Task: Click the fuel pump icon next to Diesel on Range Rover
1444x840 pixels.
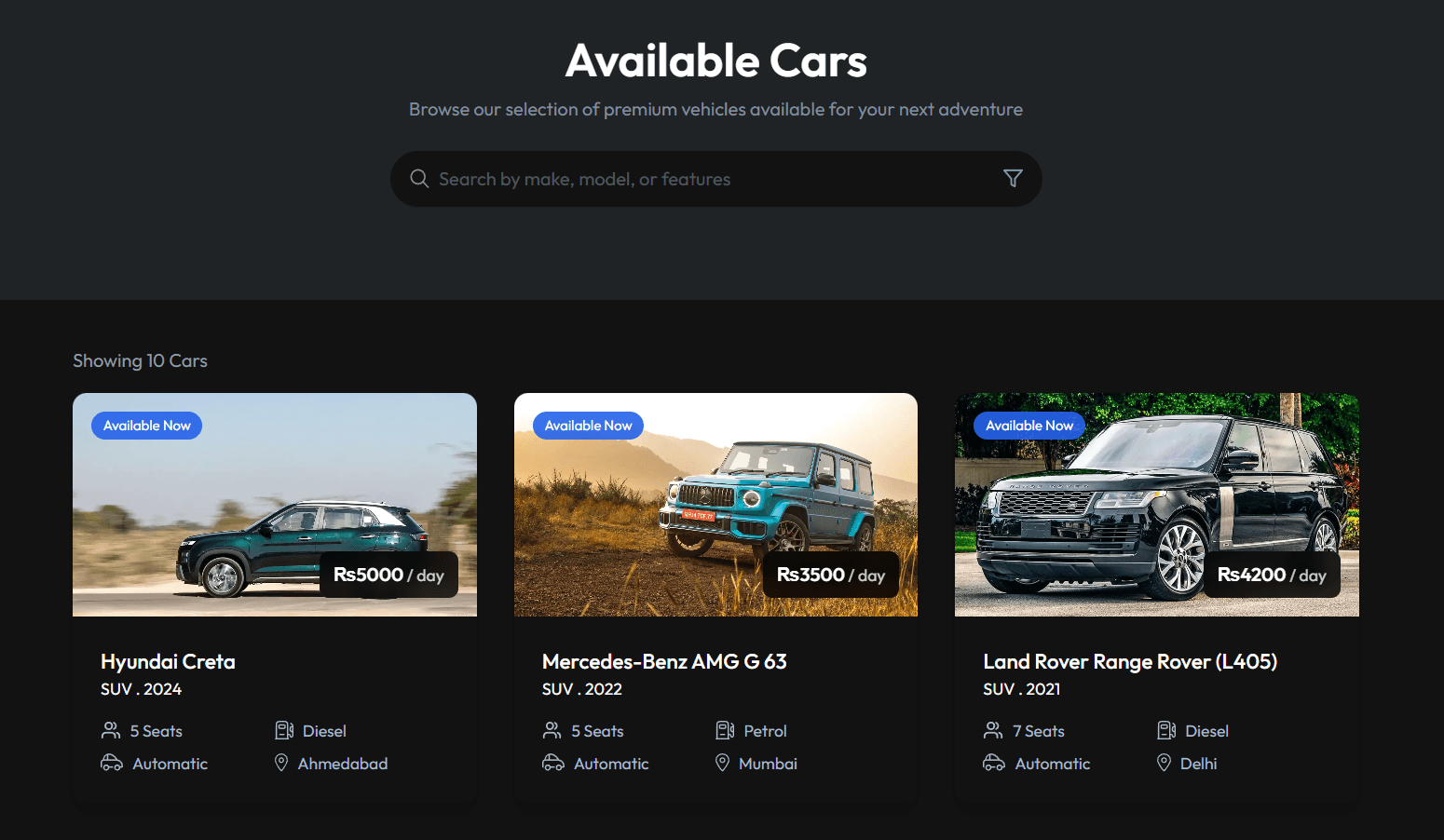Action: pos(1165,730)
